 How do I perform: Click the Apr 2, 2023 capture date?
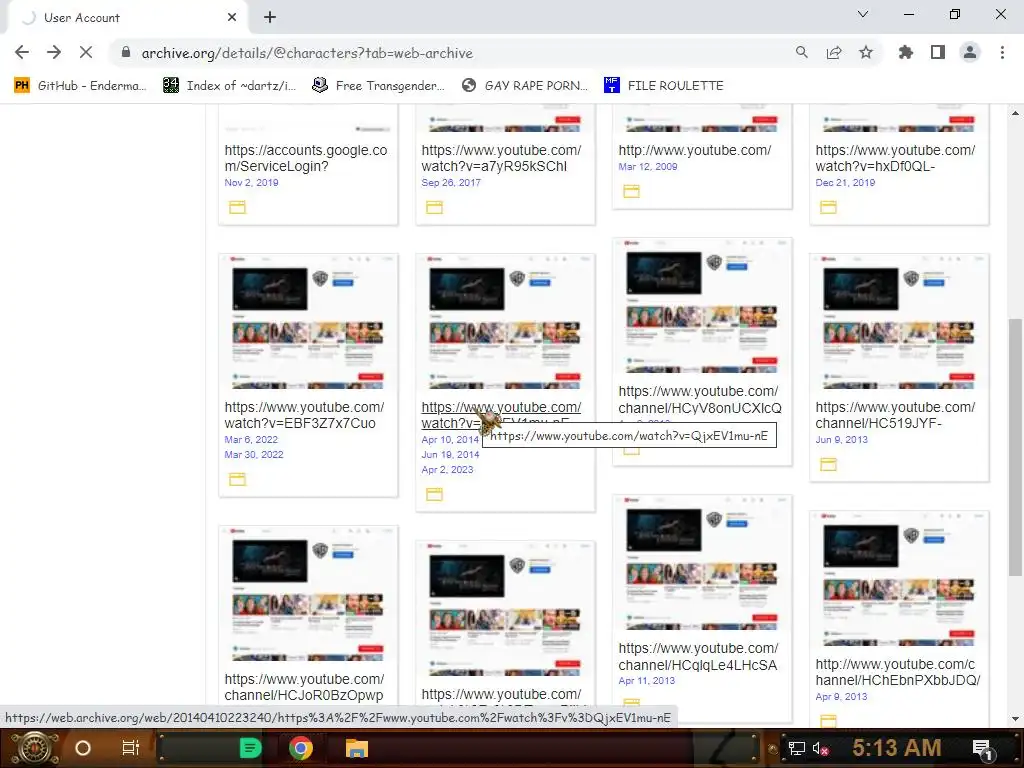click(447, 470)
